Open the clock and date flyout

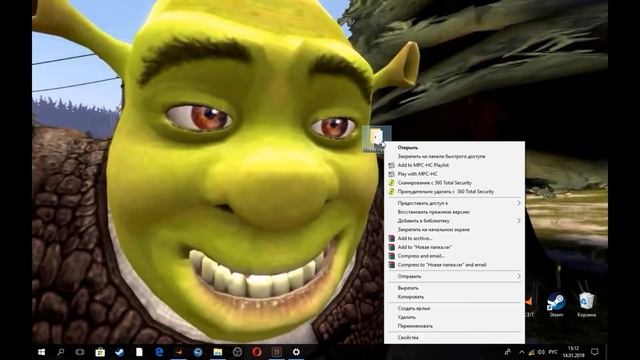(573, 352)
